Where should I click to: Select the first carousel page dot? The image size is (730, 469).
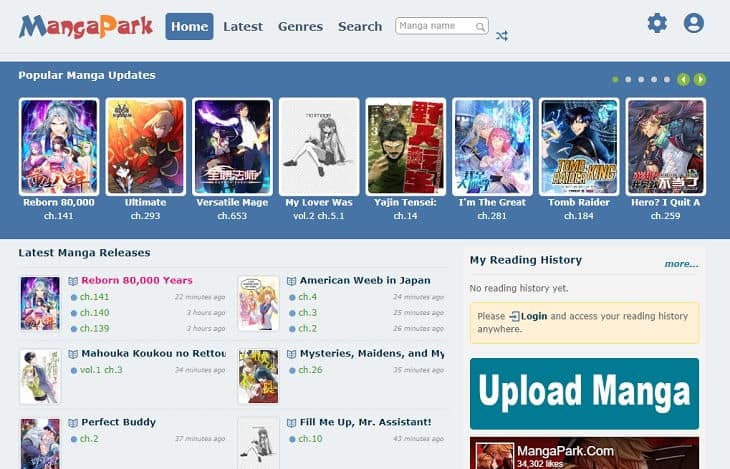pyautogui.click(x=615, y=80)
